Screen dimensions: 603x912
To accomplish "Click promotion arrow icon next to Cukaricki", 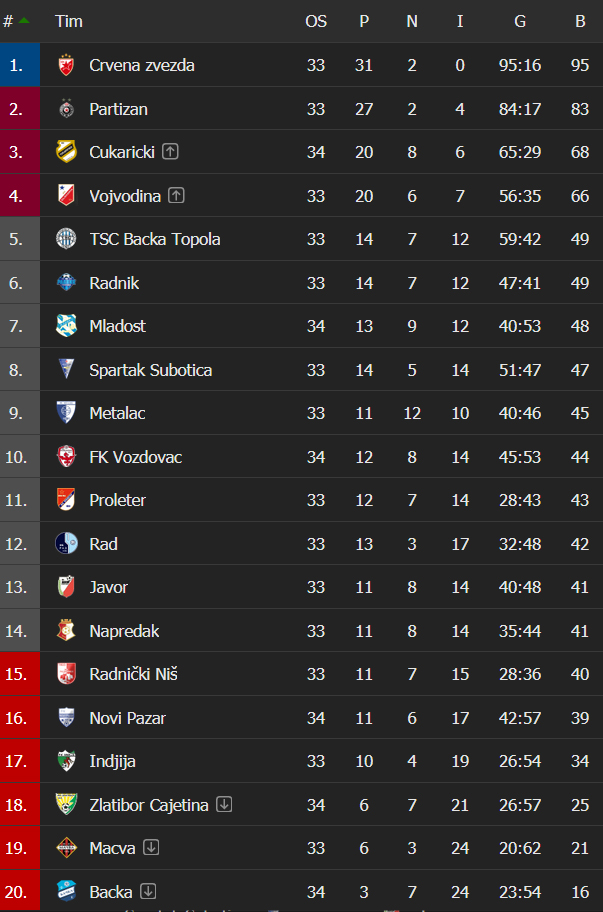I will tap(170, 152).
